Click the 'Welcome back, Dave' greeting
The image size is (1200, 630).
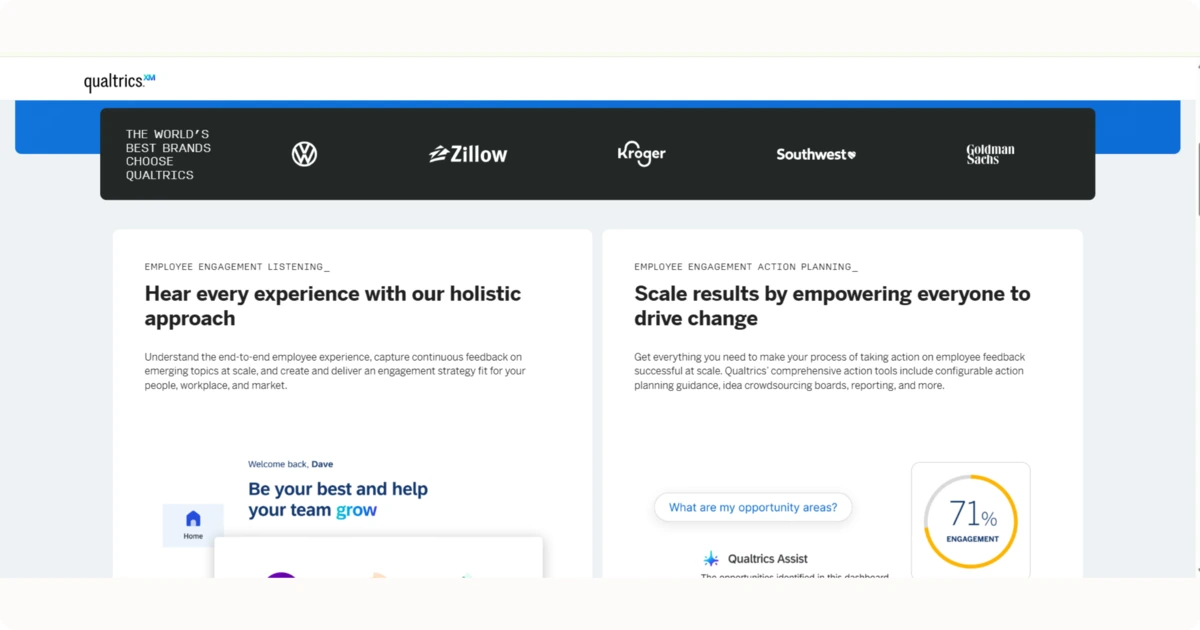click(290, 463)
